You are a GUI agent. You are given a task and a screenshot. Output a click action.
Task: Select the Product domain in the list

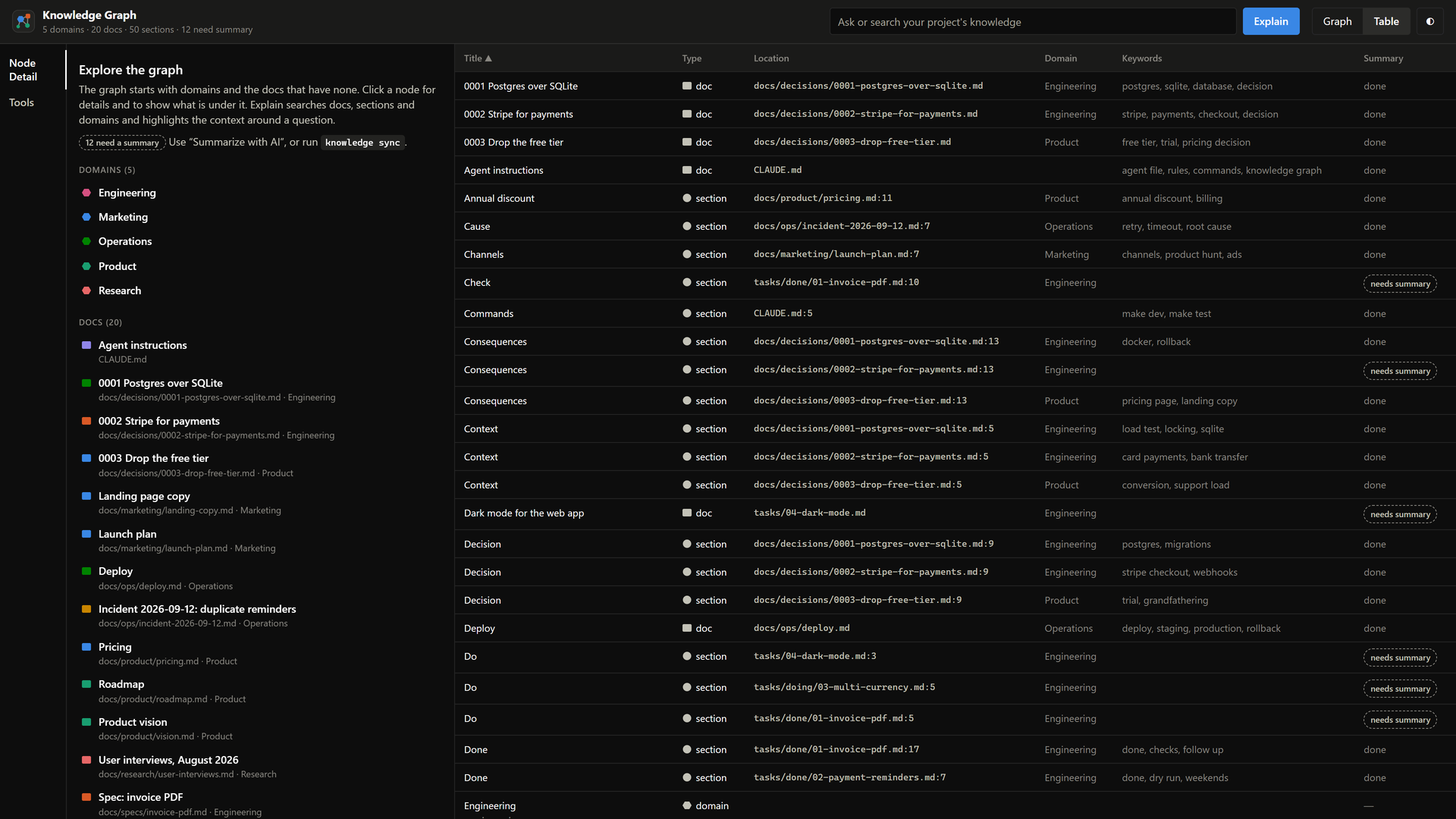pyautogui.click(x=118, y=266)
